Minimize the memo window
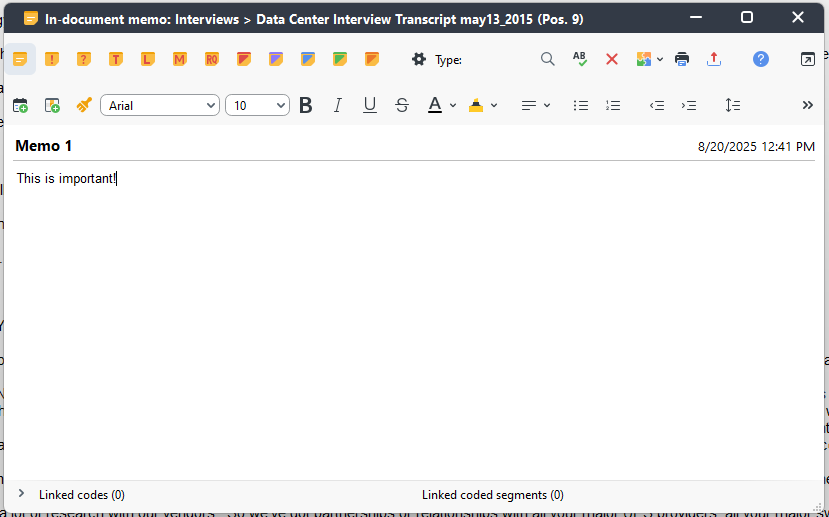Image resolution: width=829 pixels, height=517 pixels. [x=696, y=17]
